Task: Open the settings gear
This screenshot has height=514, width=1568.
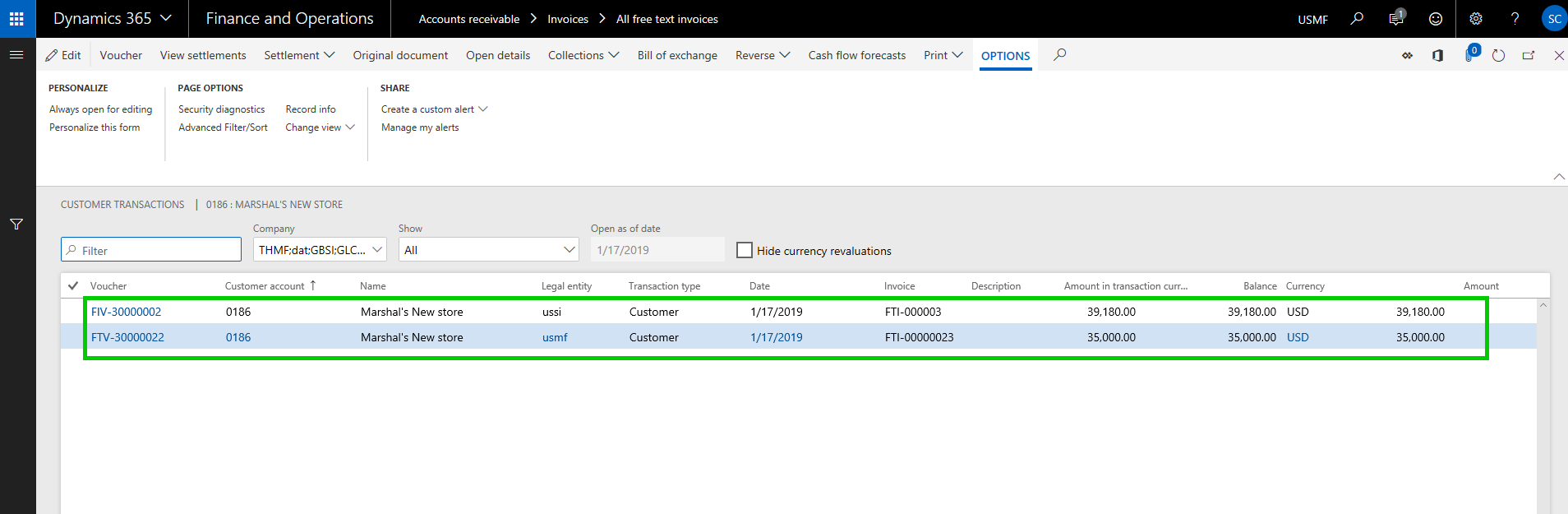Action: pos(1476,18)
